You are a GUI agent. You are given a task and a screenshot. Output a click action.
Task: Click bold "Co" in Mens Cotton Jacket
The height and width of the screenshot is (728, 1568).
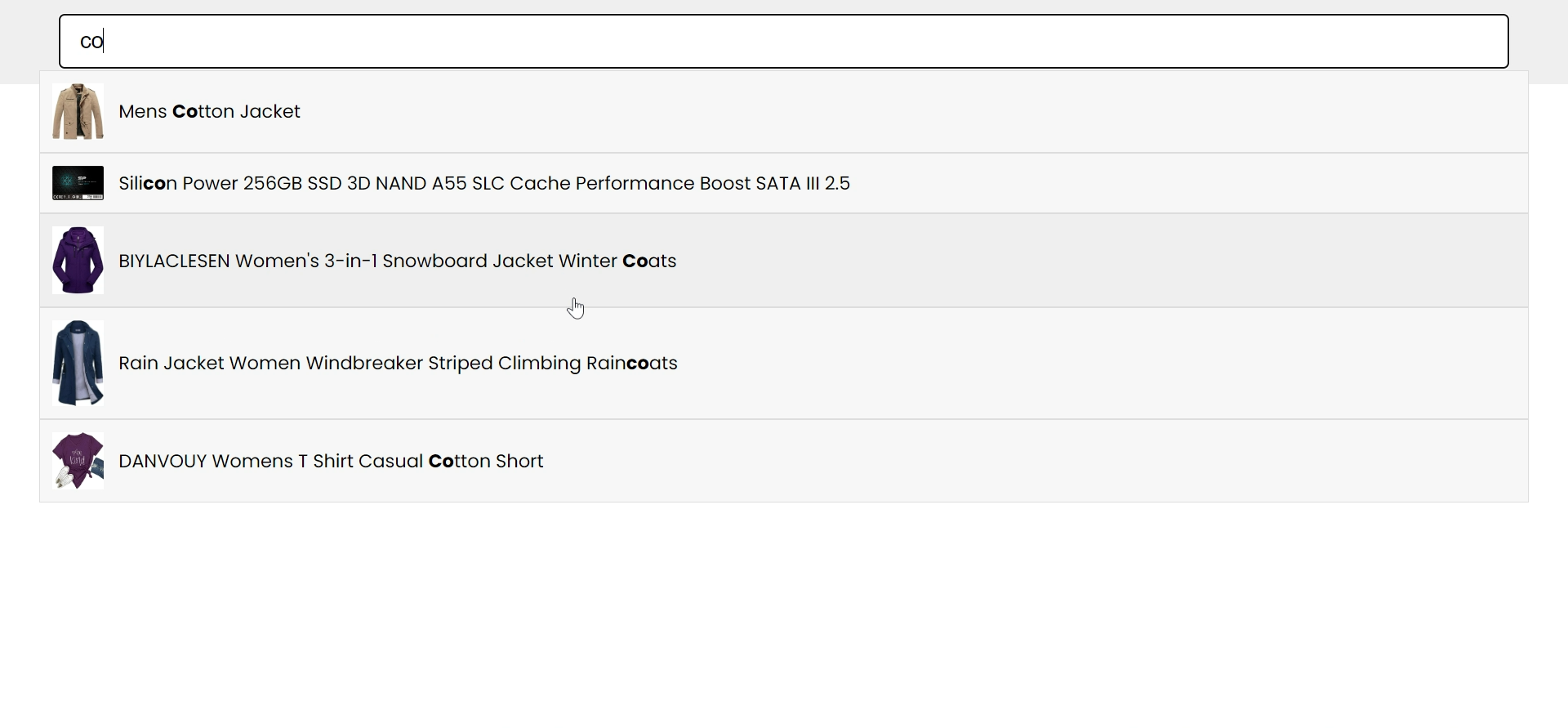pyautogui.click(x=185, y=111)
